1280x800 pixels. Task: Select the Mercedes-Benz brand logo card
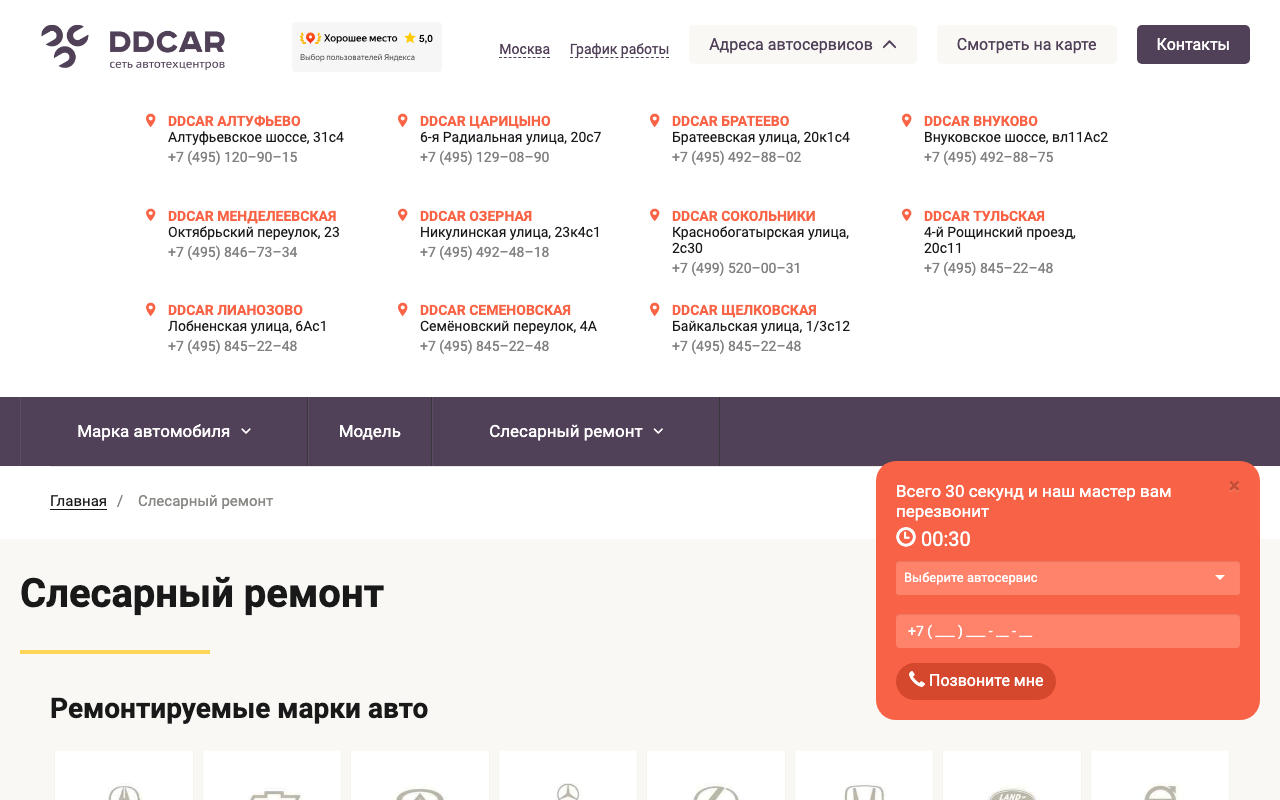(x=568, y=776)
